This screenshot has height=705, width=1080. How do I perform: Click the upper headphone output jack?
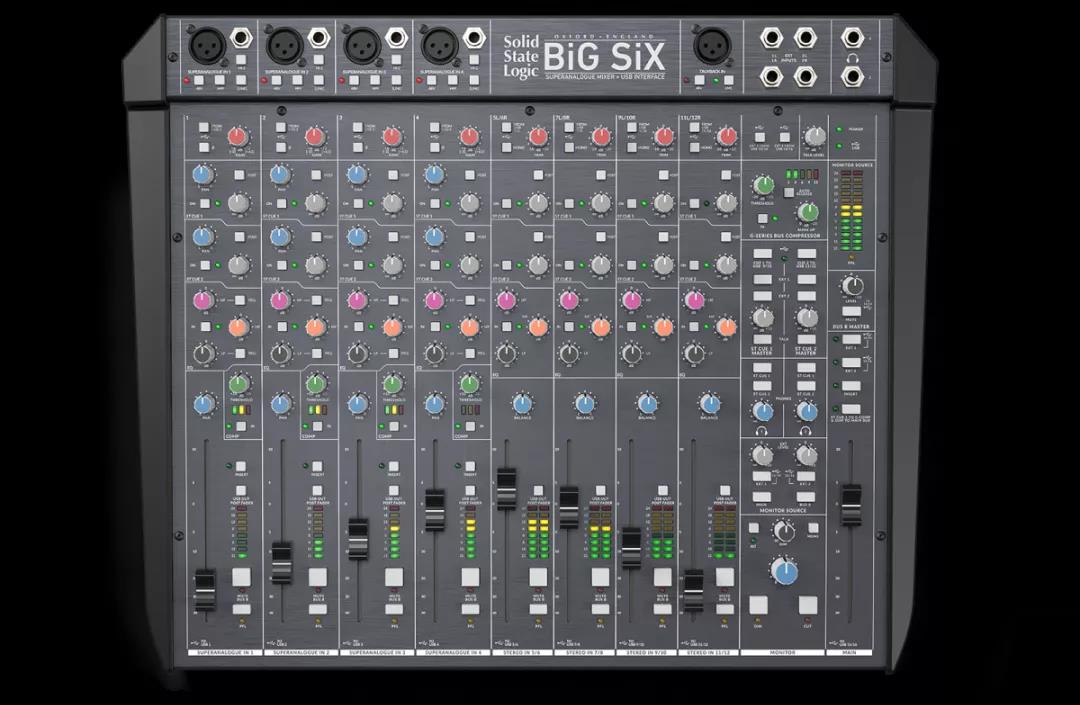pos(853,38)
